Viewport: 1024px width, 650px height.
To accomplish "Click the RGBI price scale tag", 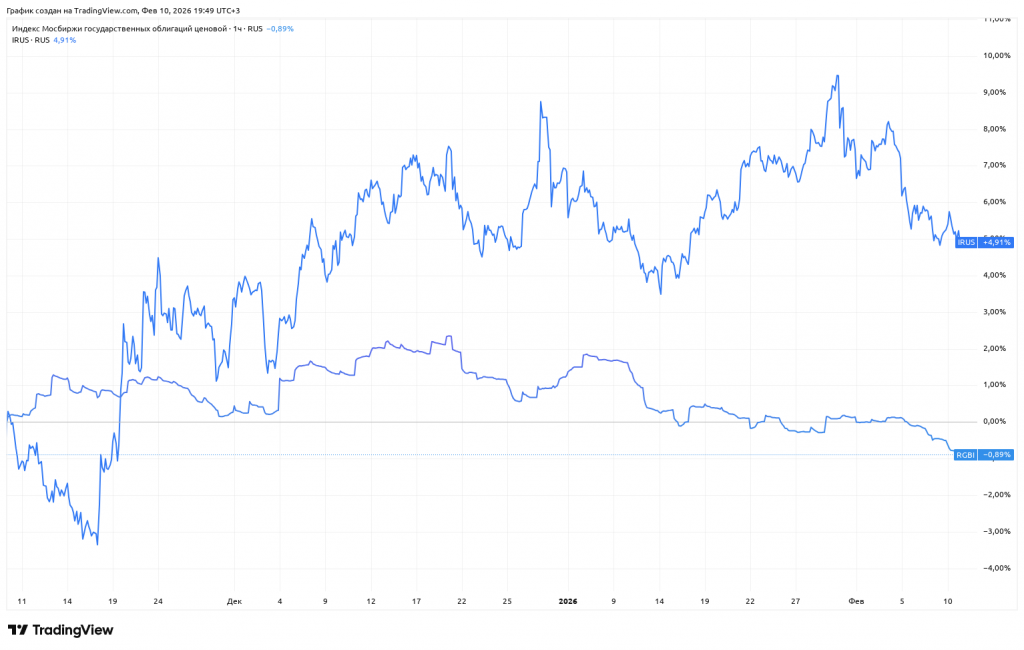I will [x=966, y=455].
